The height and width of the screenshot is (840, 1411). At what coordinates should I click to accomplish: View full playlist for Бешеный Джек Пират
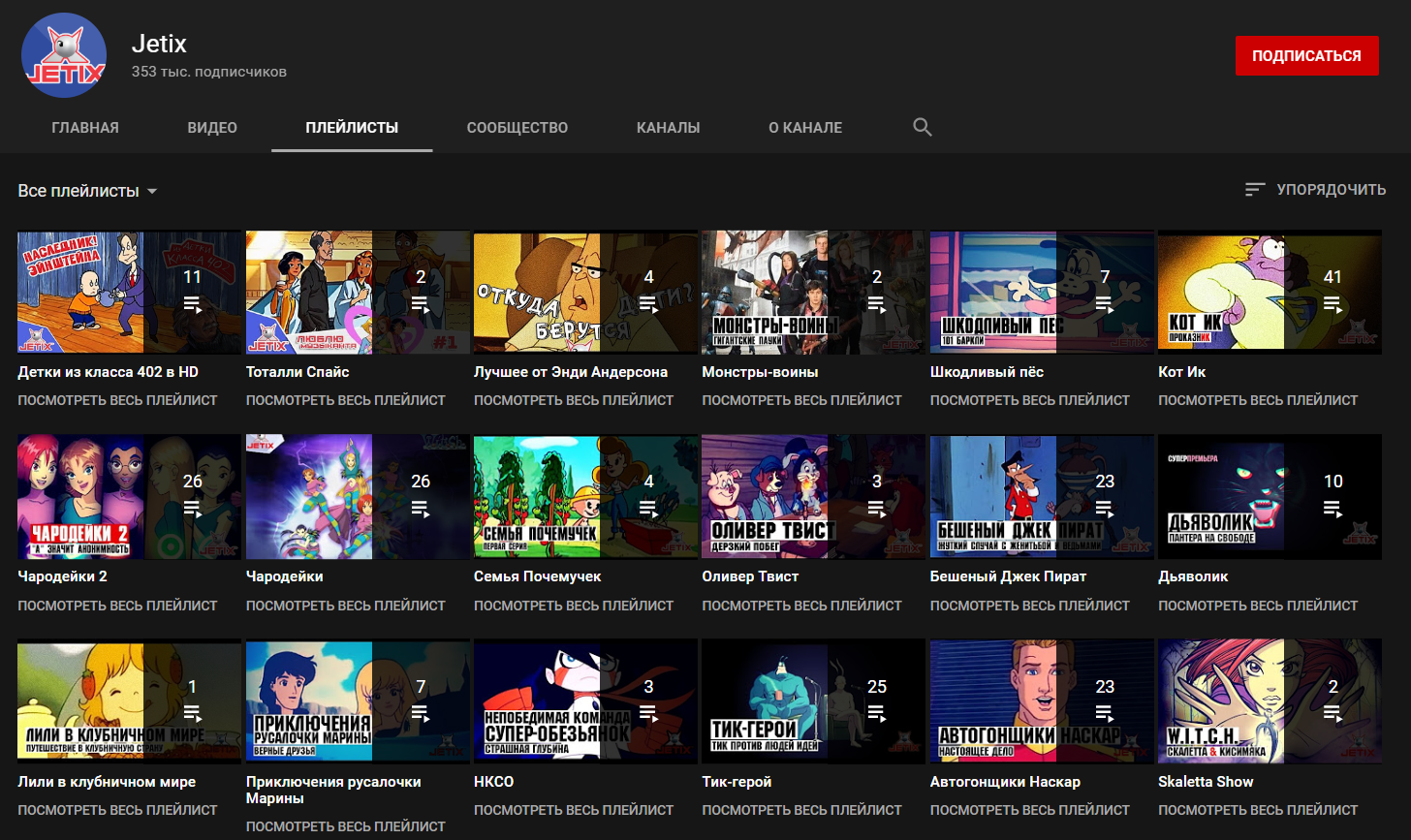[1029, 606]
